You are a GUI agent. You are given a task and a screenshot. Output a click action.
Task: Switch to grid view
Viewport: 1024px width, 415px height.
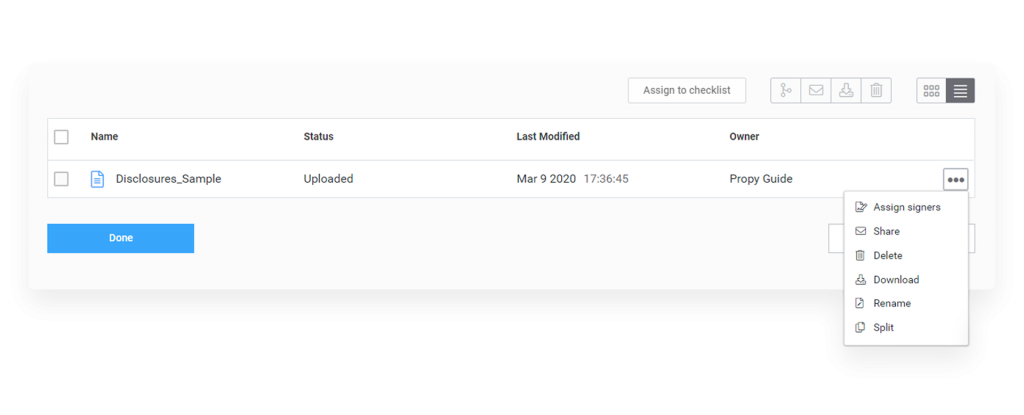click(932, 91)
